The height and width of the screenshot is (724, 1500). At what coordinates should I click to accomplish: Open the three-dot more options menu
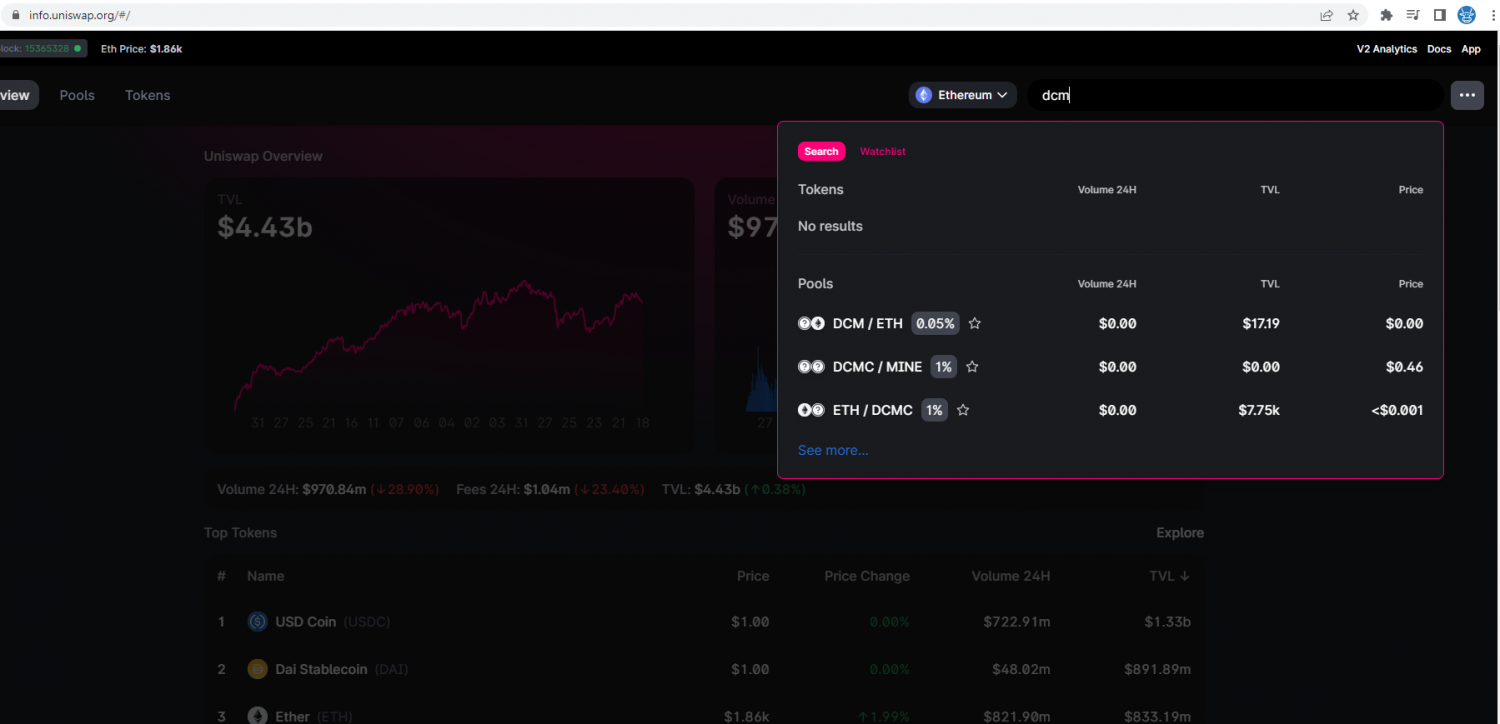pyautogui.click(x=1467, y=95)
